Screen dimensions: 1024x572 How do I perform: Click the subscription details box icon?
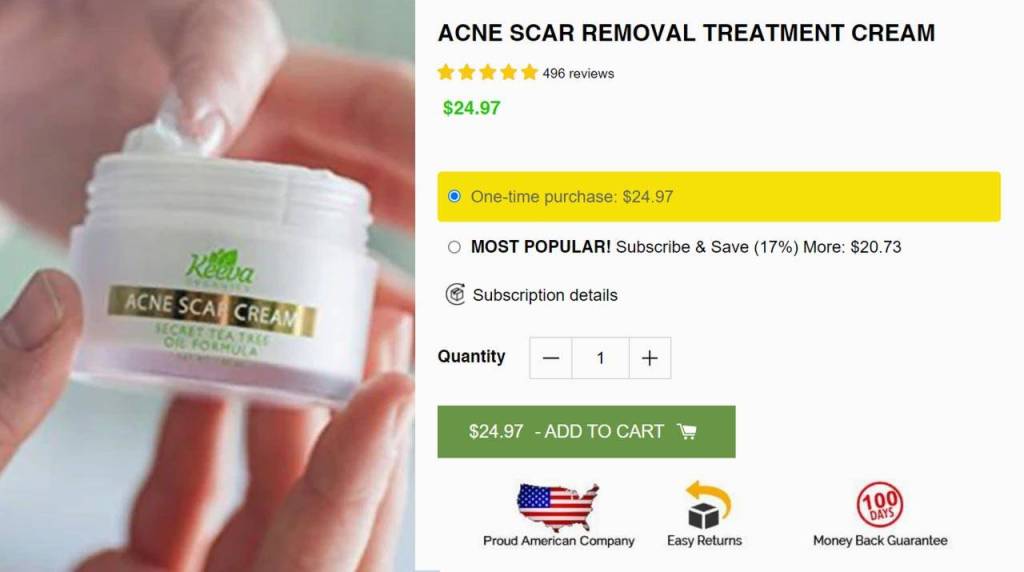click(x=455, y=294)
